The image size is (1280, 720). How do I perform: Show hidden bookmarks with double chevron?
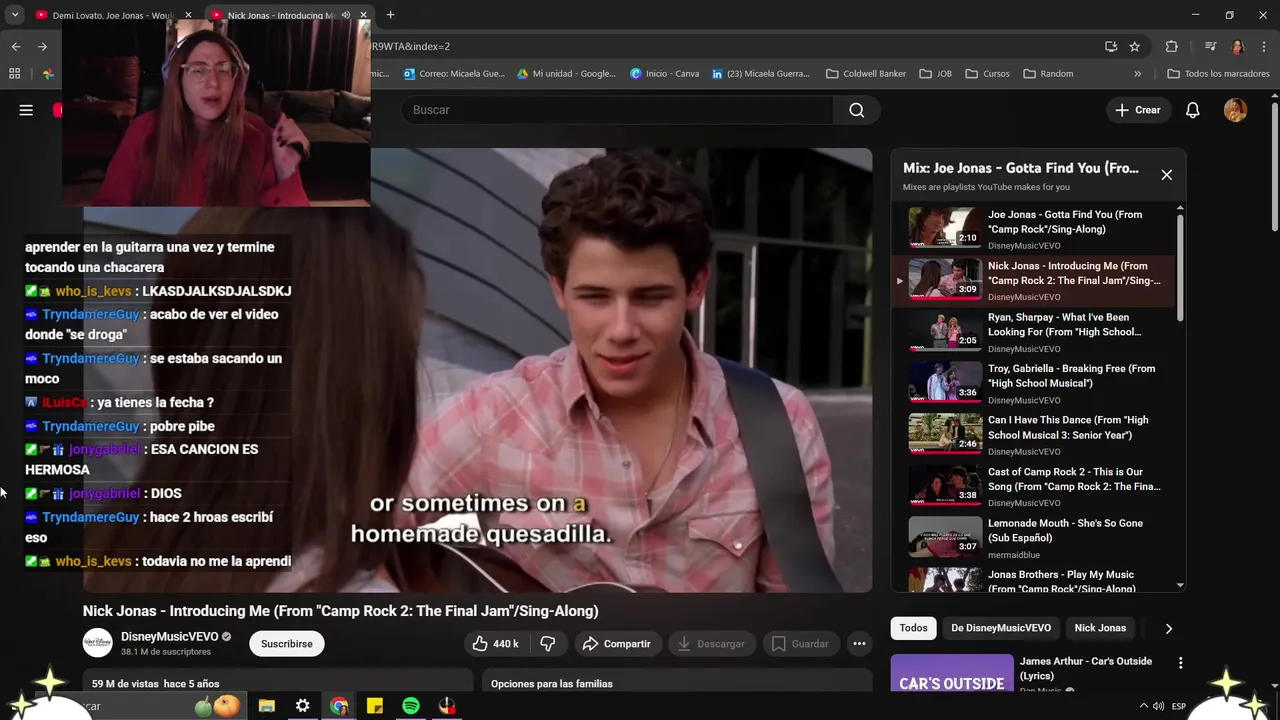pyautogui.click(x=1137, y=74)
